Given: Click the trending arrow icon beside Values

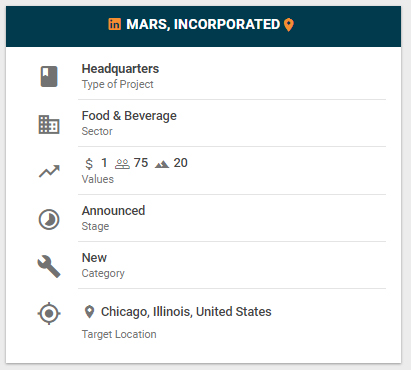Looking at the screenshot, I should click(x=49, y=171).
